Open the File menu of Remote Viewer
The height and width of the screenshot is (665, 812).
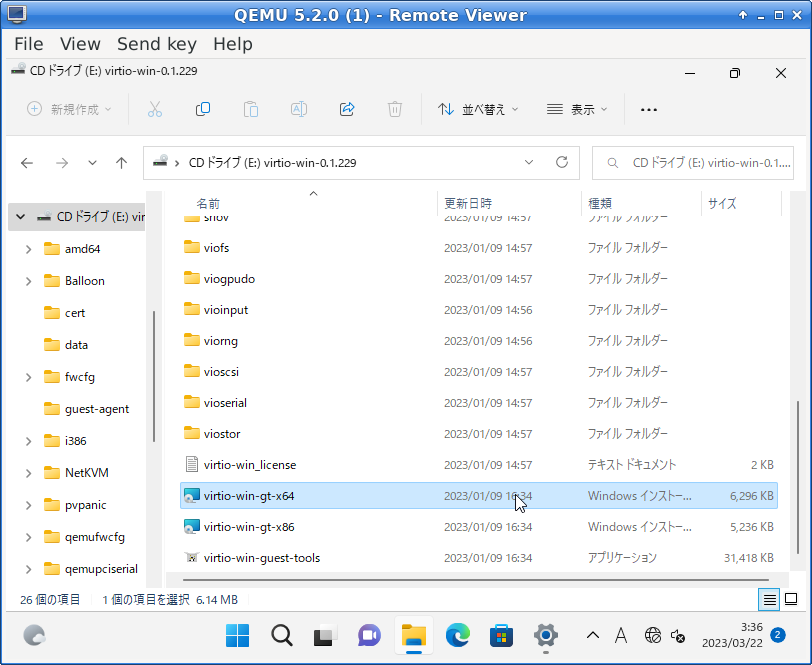(28, 44)
